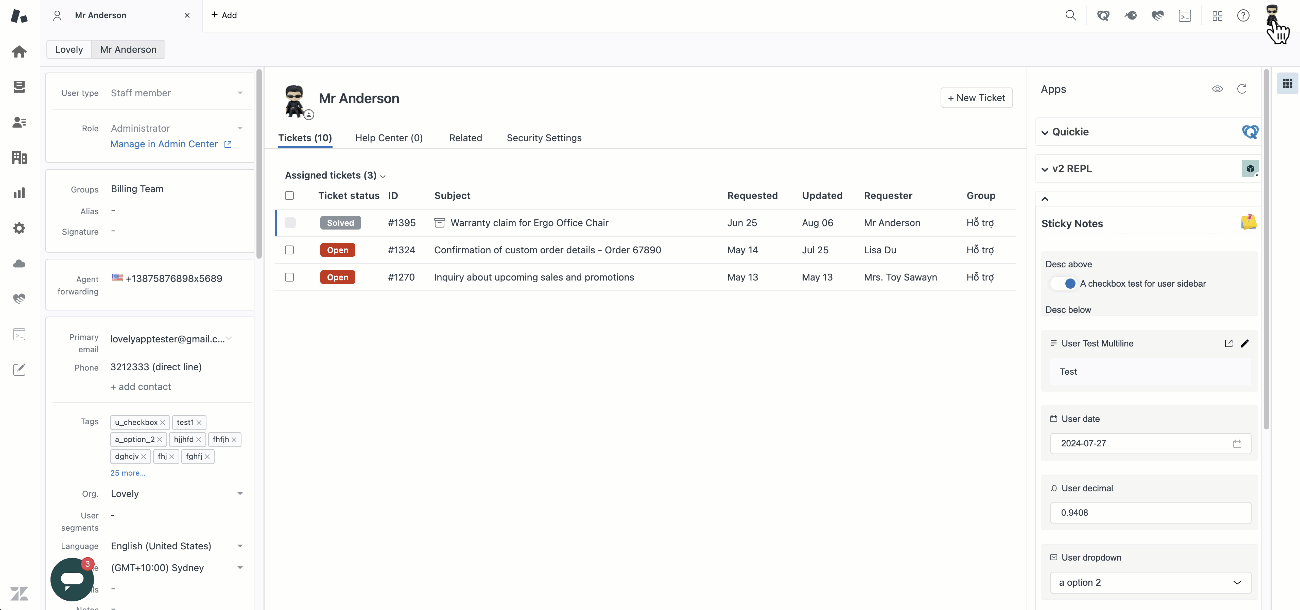Close the Mr Anderson tab

click(187, 15)
